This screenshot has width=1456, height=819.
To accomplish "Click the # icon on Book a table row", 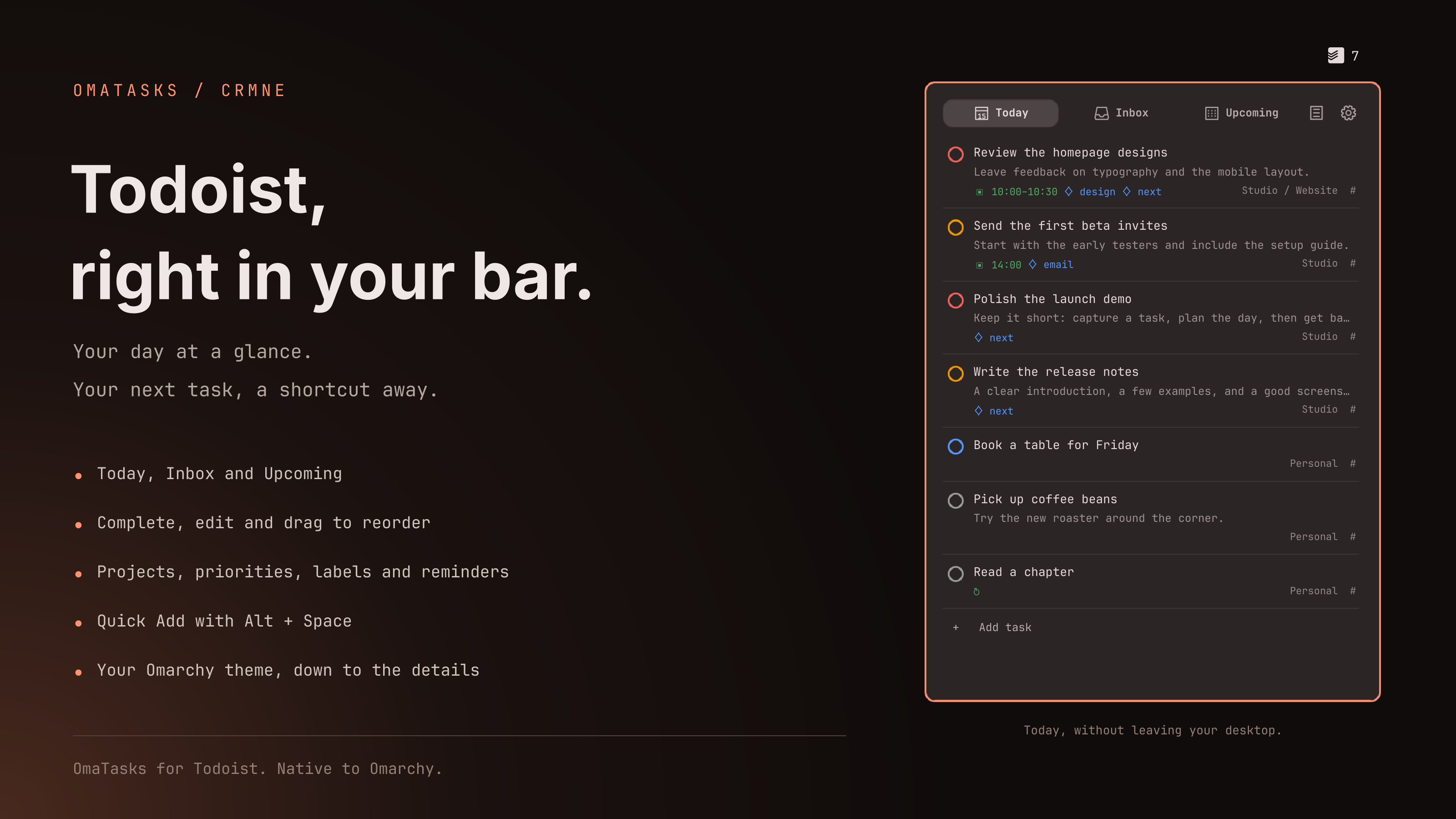I will click(x=1353, y=464).
